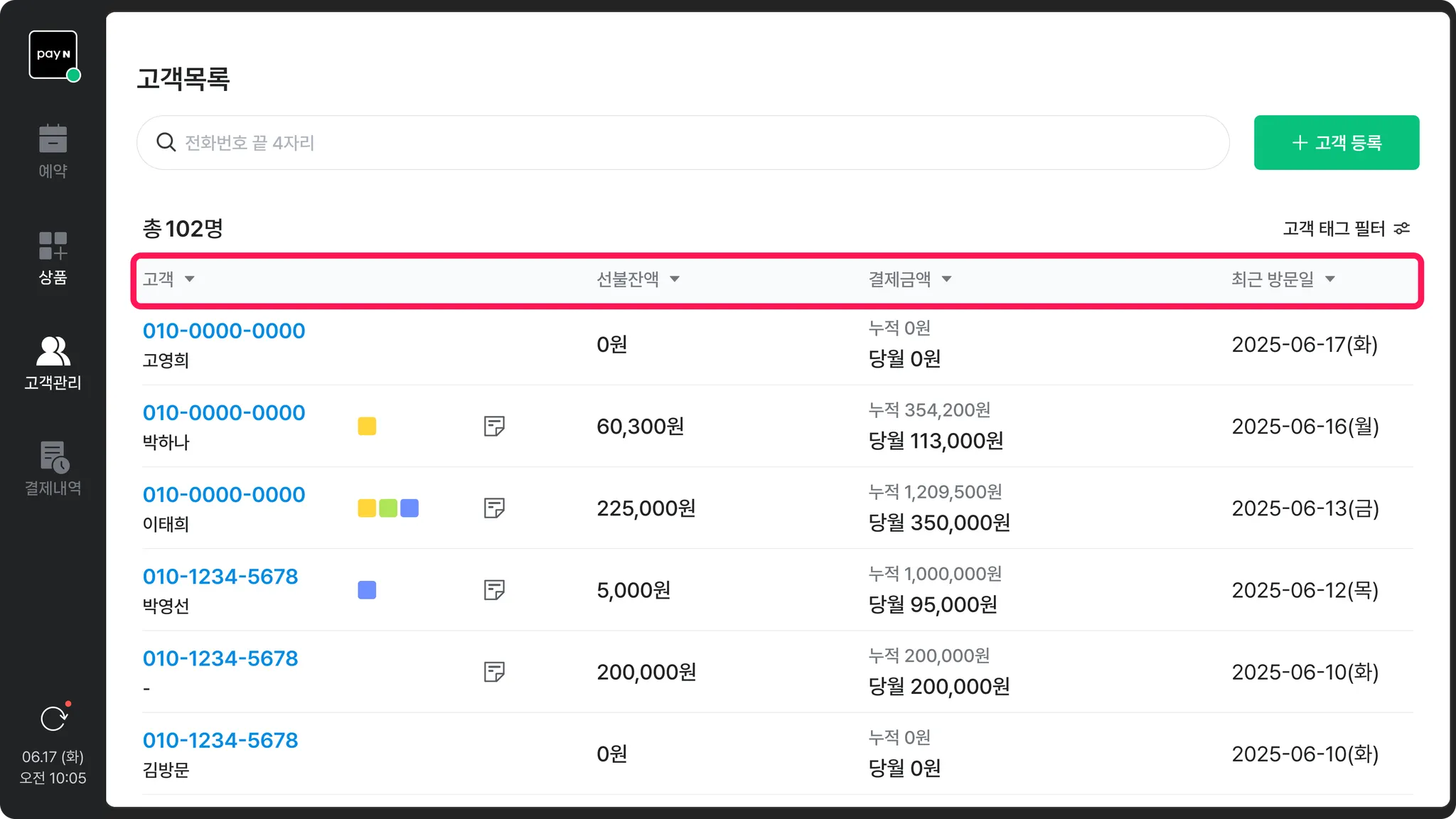Open 고영희's phone number link
Screen dimensions: 1456x819
(224, 331)
